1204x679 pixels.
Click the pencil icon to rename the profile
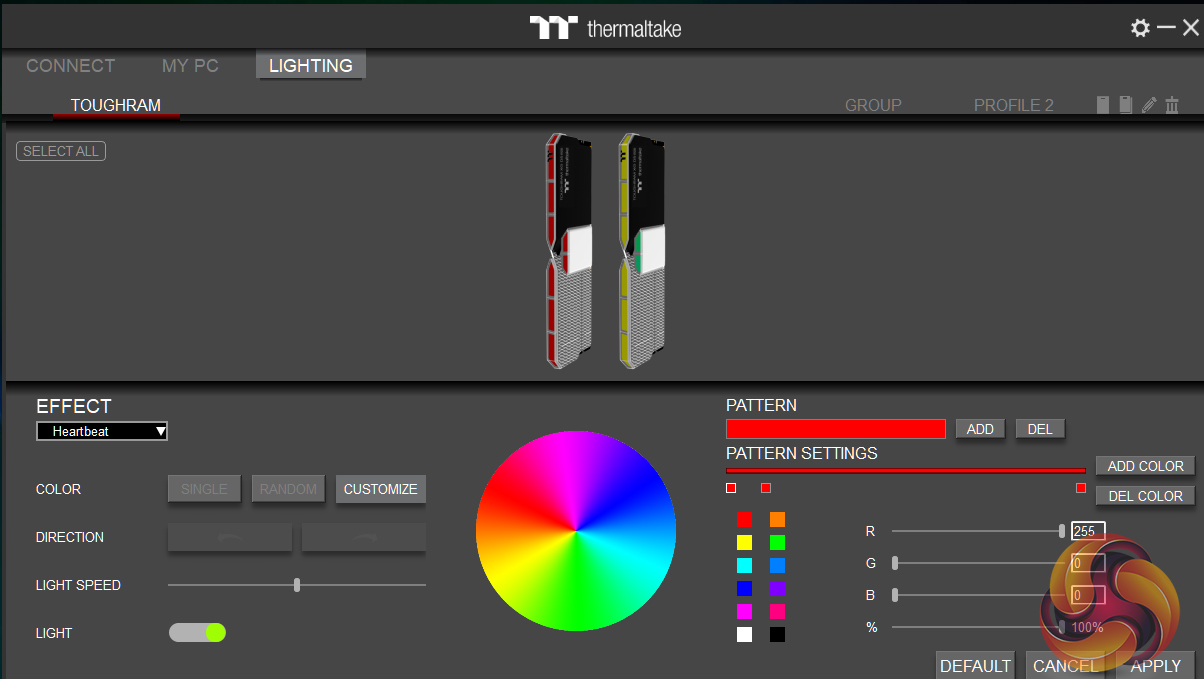click(1149, 105)
